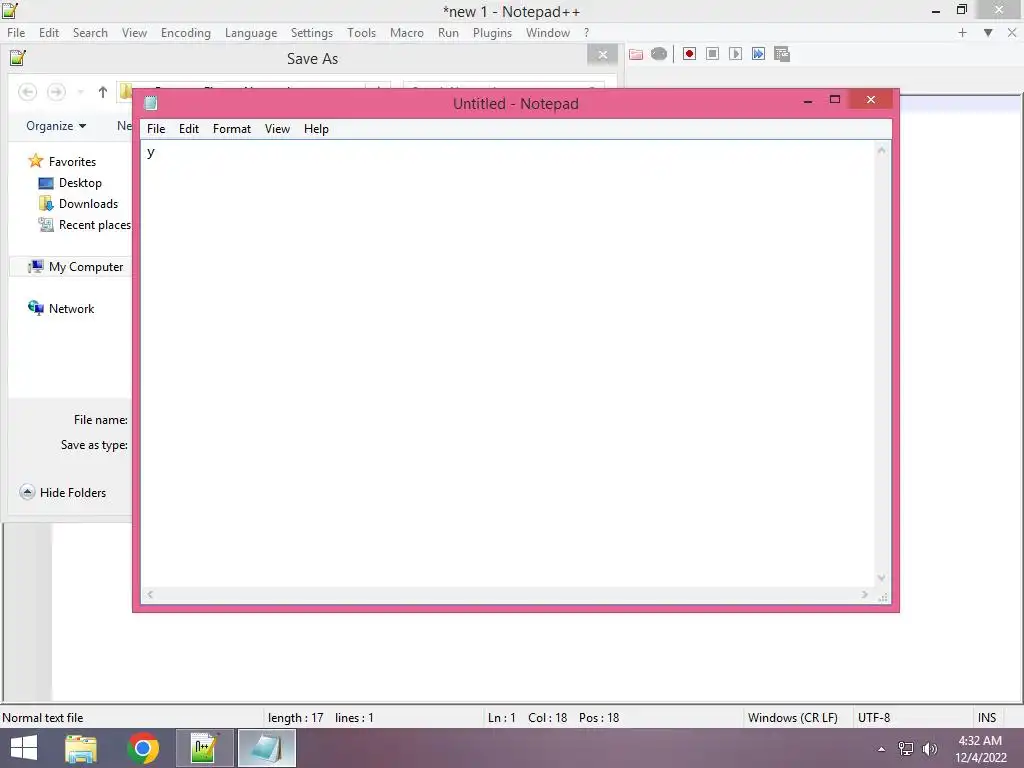The width and height of the screenshot is (1024, 768).
Task: Open the Organize dropdown
Action: point(56,126)
